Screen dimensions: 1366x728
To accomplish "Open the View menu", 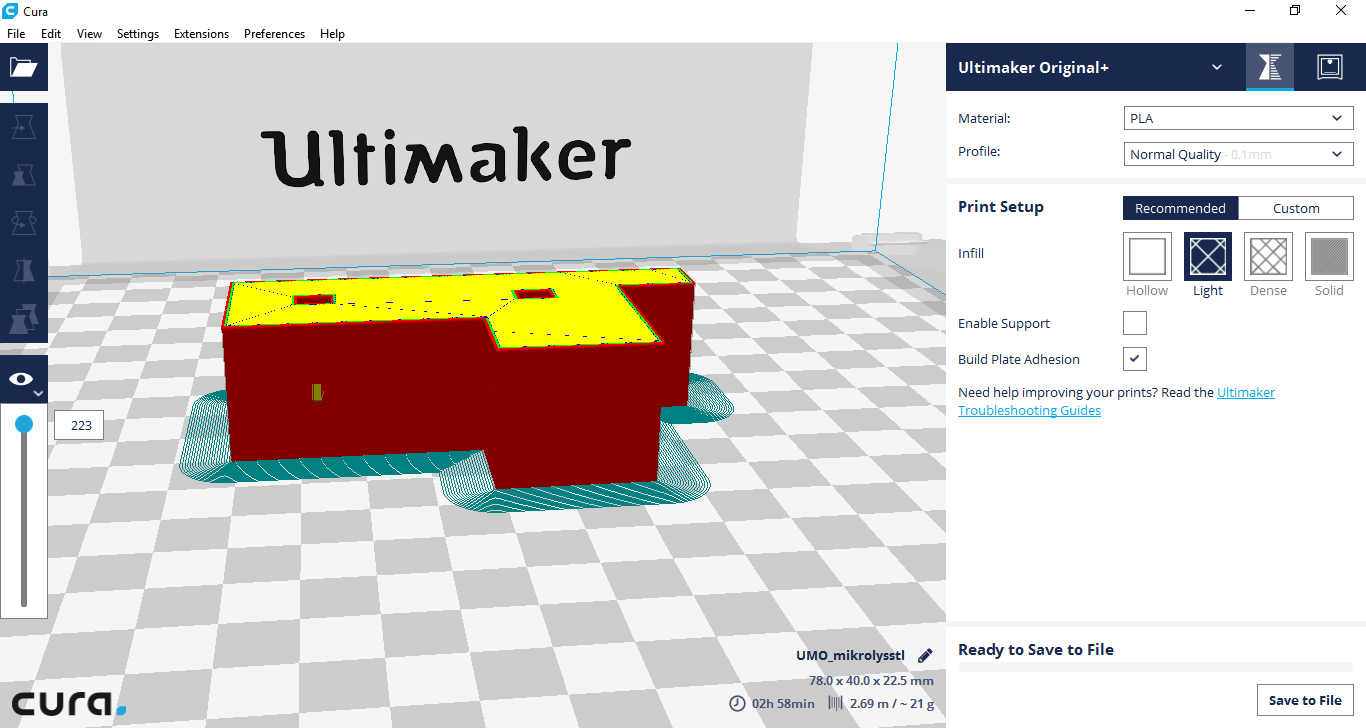I will 89,33.
